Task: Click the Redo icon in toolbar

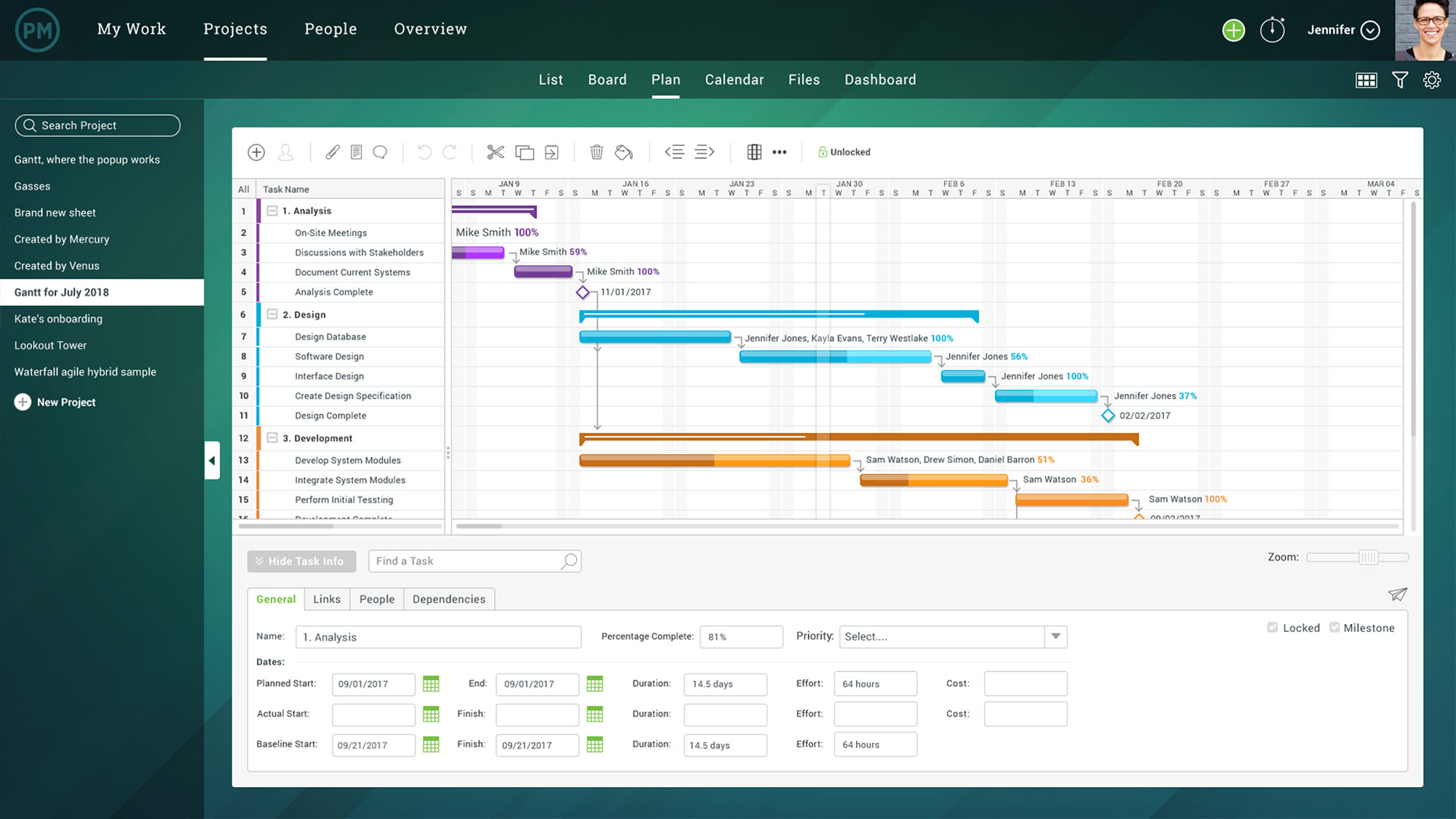Action: 449,151
